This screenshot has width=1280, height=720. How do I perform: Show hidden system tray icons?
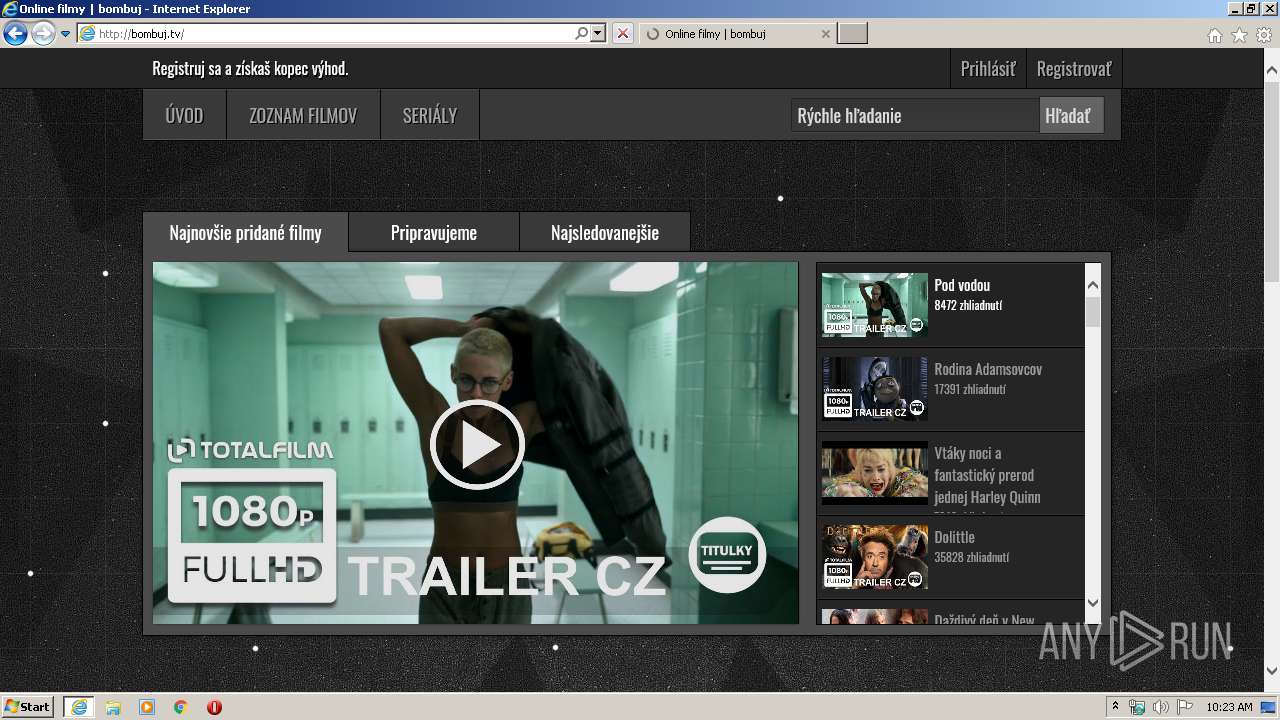[1115, 707]
